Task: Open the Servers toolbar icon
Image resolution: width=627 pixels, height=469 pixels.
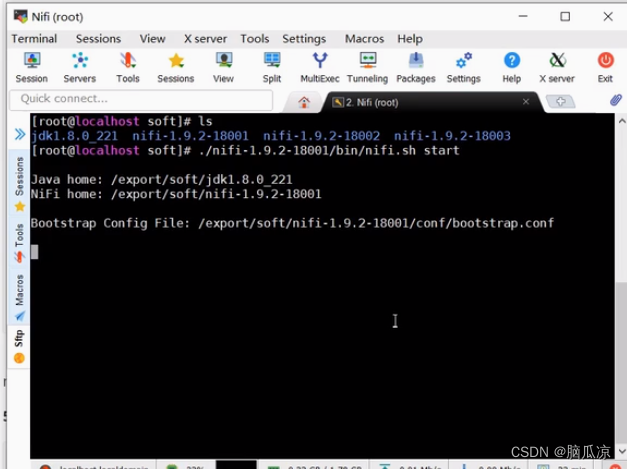Action: [80, 68]
